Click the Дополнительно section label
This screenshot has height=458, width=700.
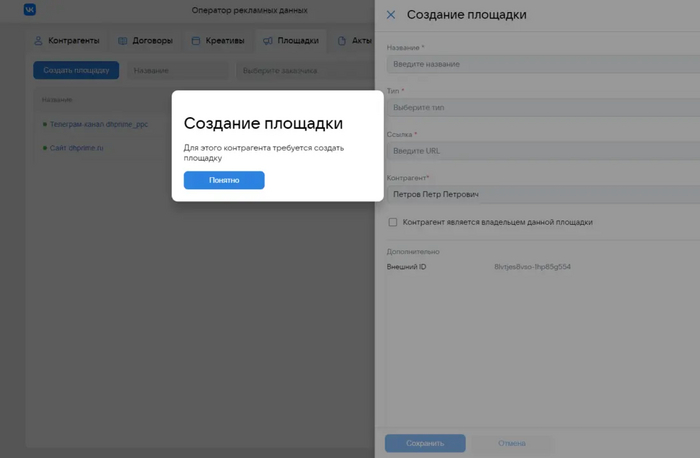pos(413,252)
